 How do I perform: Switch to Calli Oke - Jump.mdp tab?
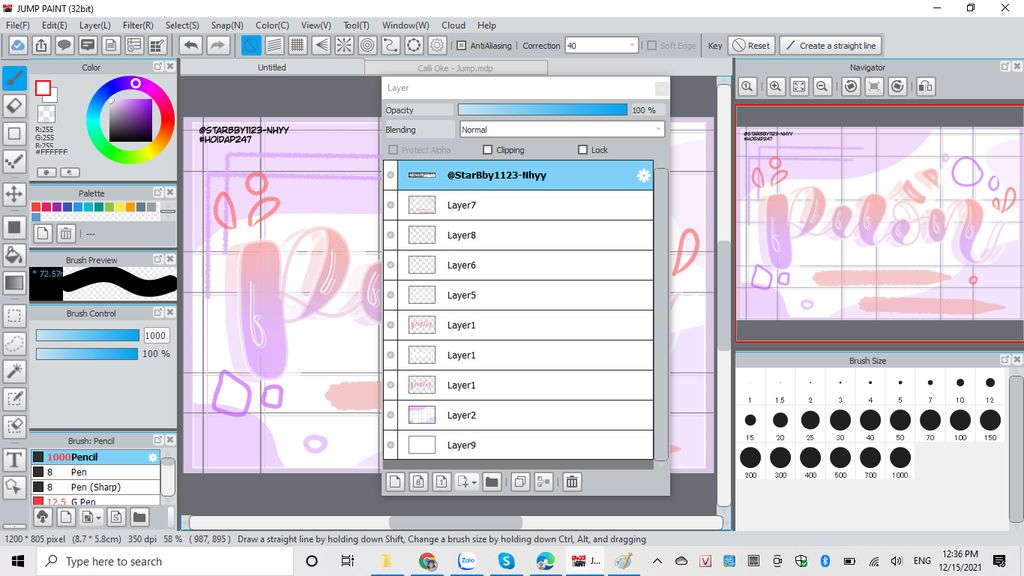click(x=455, y=68)
